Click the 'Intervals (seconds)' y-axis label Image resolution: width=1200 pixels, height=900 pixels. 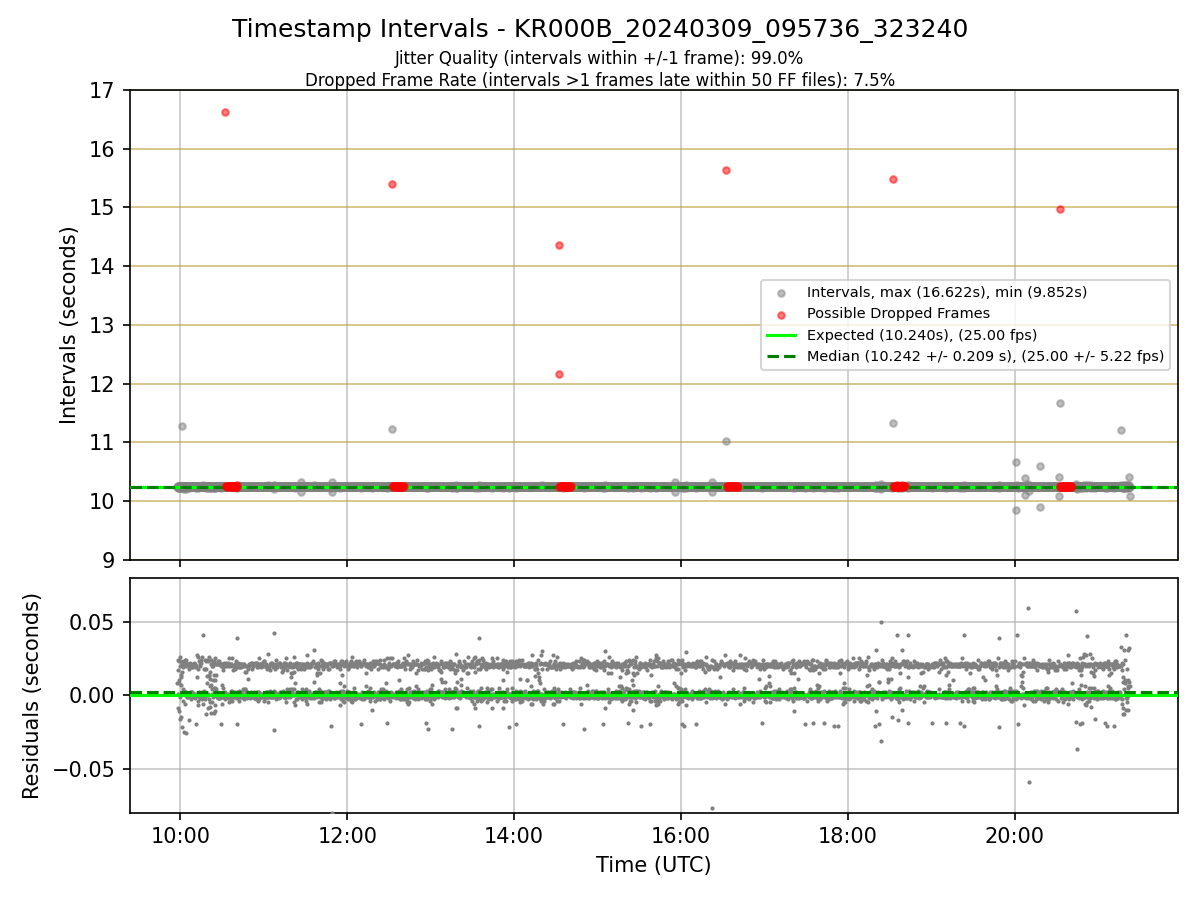click(x=68, y=325)
